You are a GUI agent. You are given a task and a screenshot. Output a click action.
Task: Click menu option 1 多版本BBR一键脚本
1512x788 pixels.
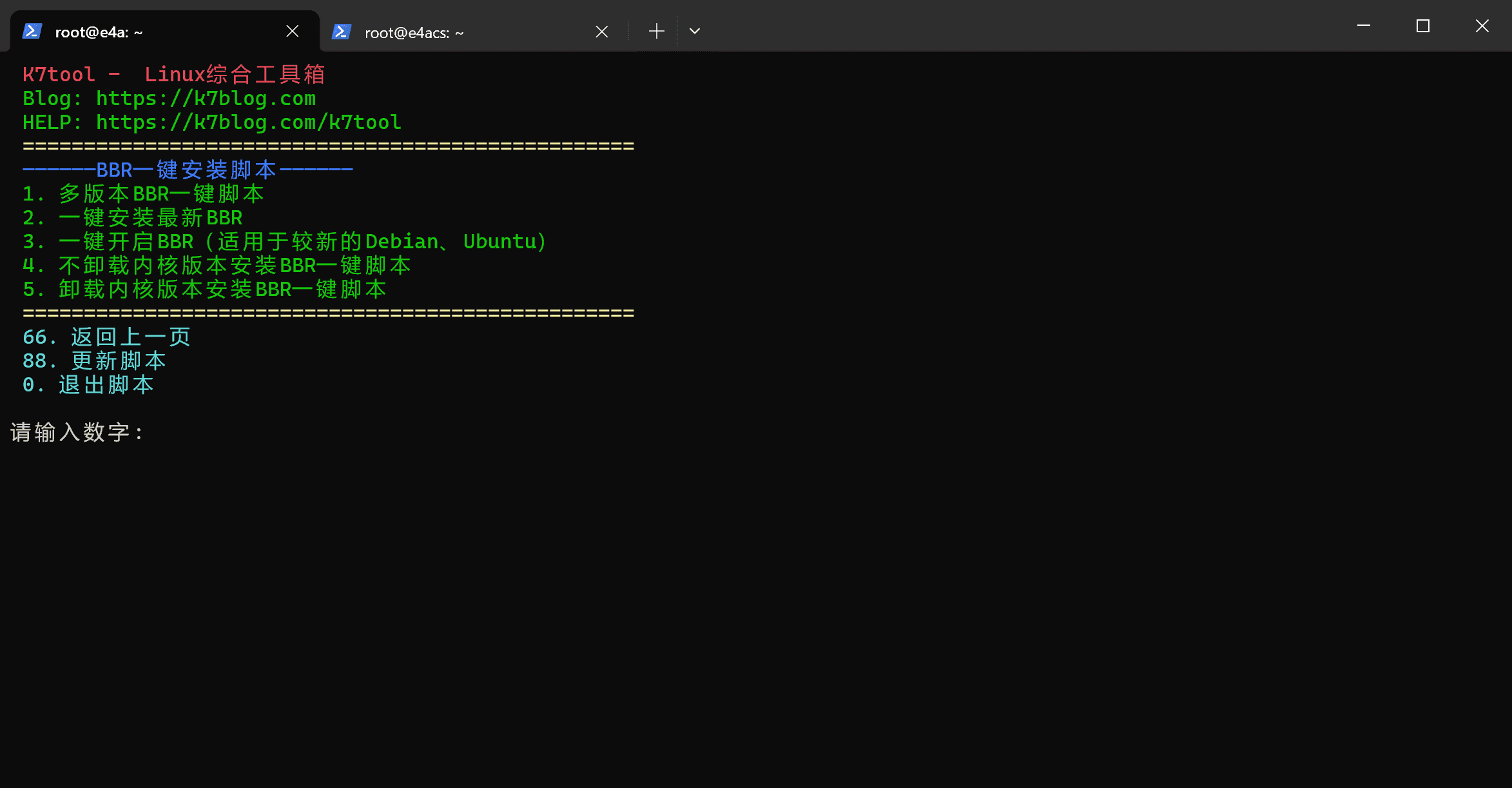pos(143,194)
